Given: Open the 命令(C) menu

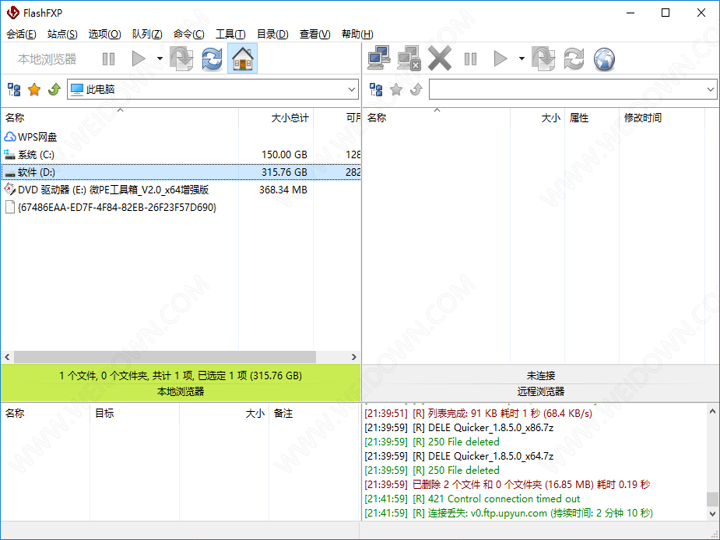Looking at the screenshot, I should pos(189,34).
